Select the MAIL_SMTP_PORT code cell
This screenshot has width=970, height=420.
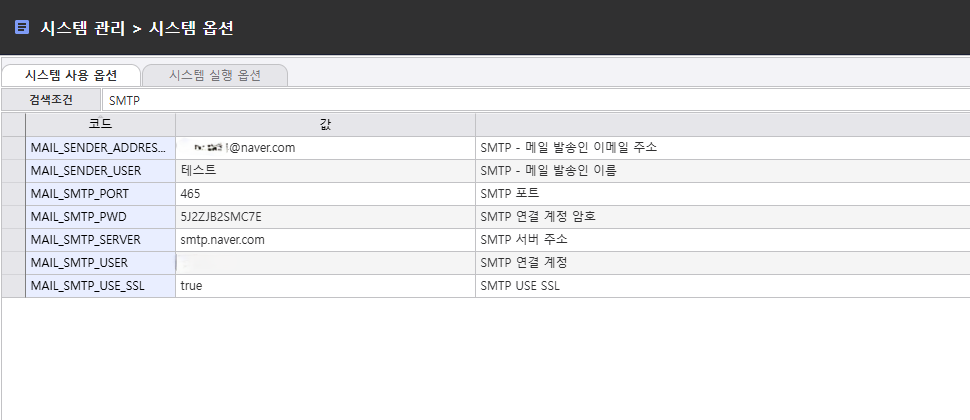click(100, 193)
